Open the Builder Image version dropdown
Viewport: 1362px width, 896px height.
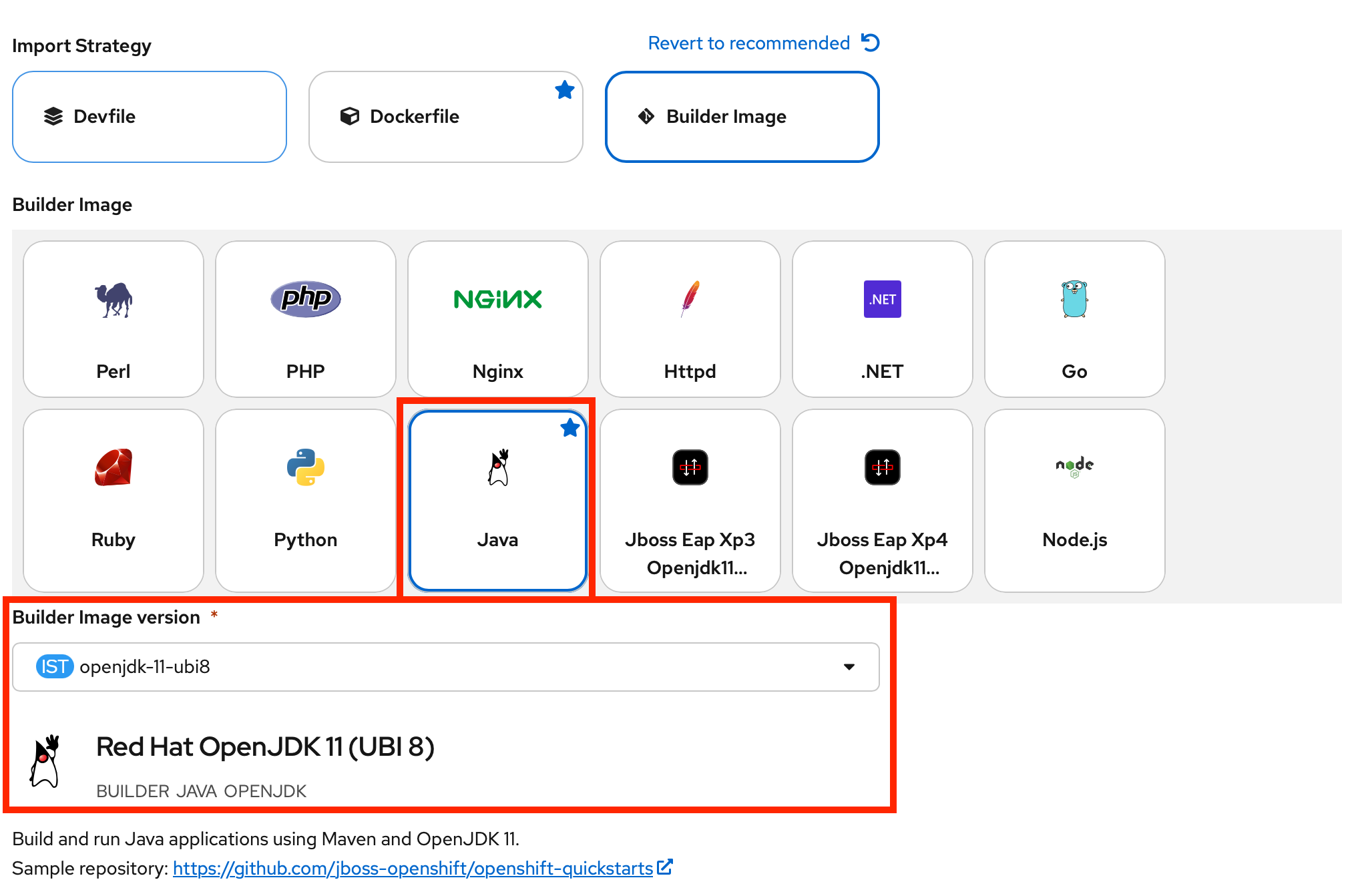tap(445, 667)
